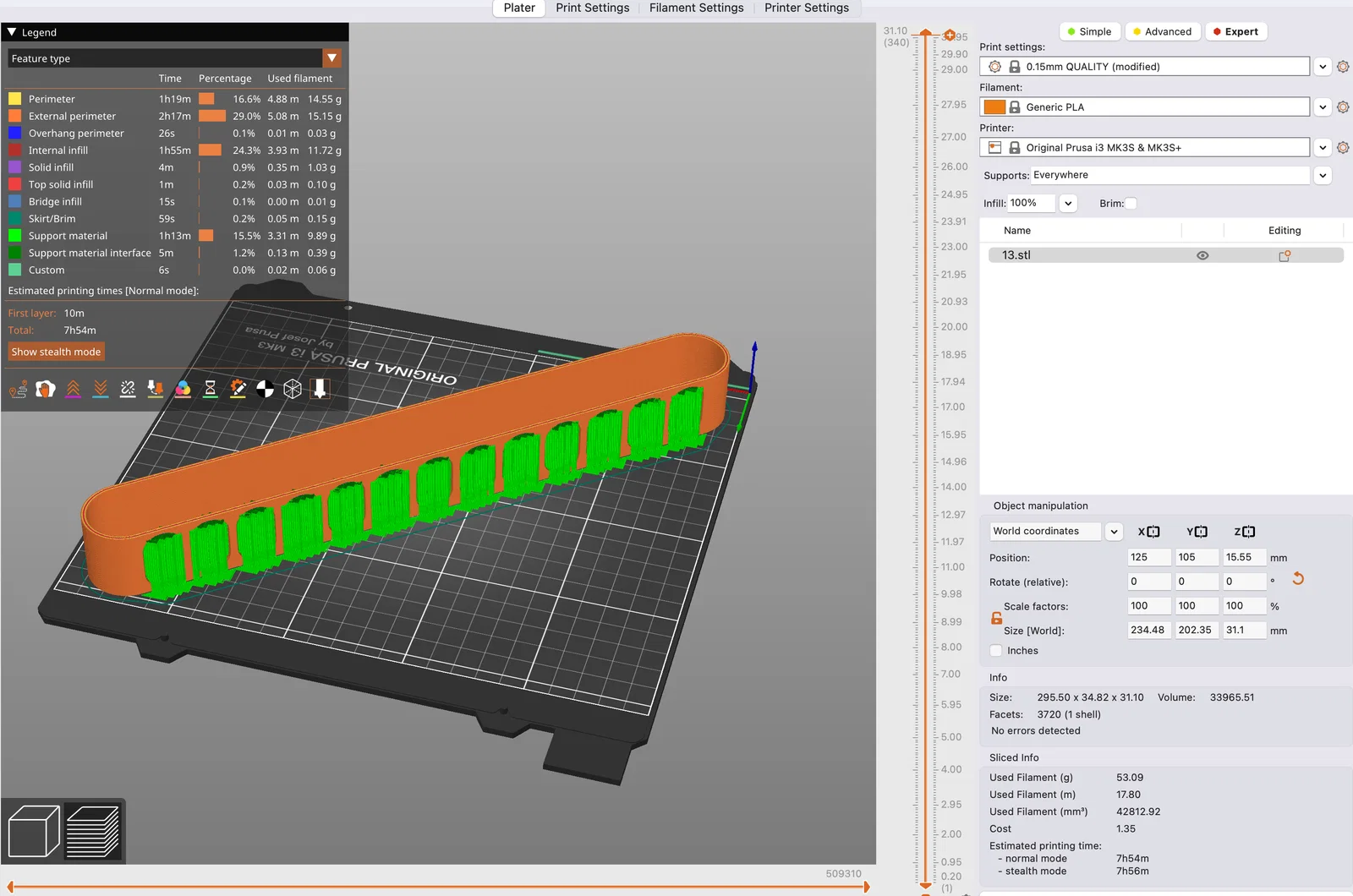
Task: Expand the Supports dropdown showing Everywhere
Action: click(1323, 176)
